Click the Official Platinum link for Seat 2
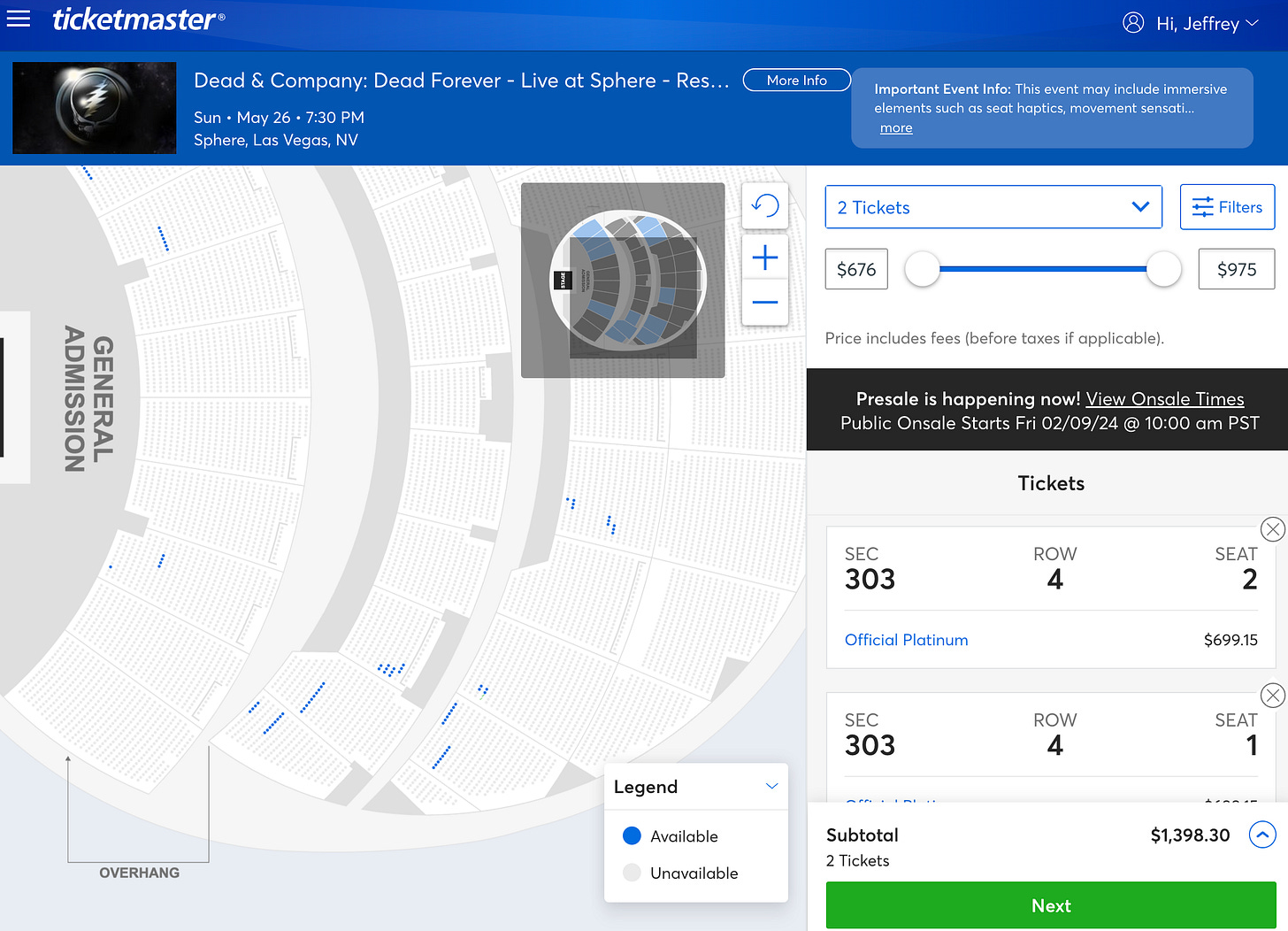This screenshot has height=931, width=1288. pos(906,640)
